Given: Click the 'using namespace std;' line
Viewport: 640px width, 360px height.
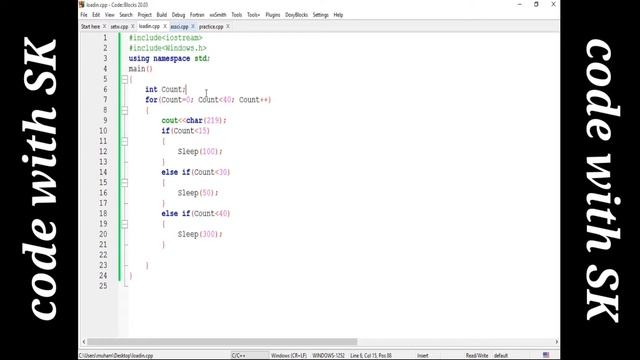Looking at the screenshot, I should click(169, 59).
